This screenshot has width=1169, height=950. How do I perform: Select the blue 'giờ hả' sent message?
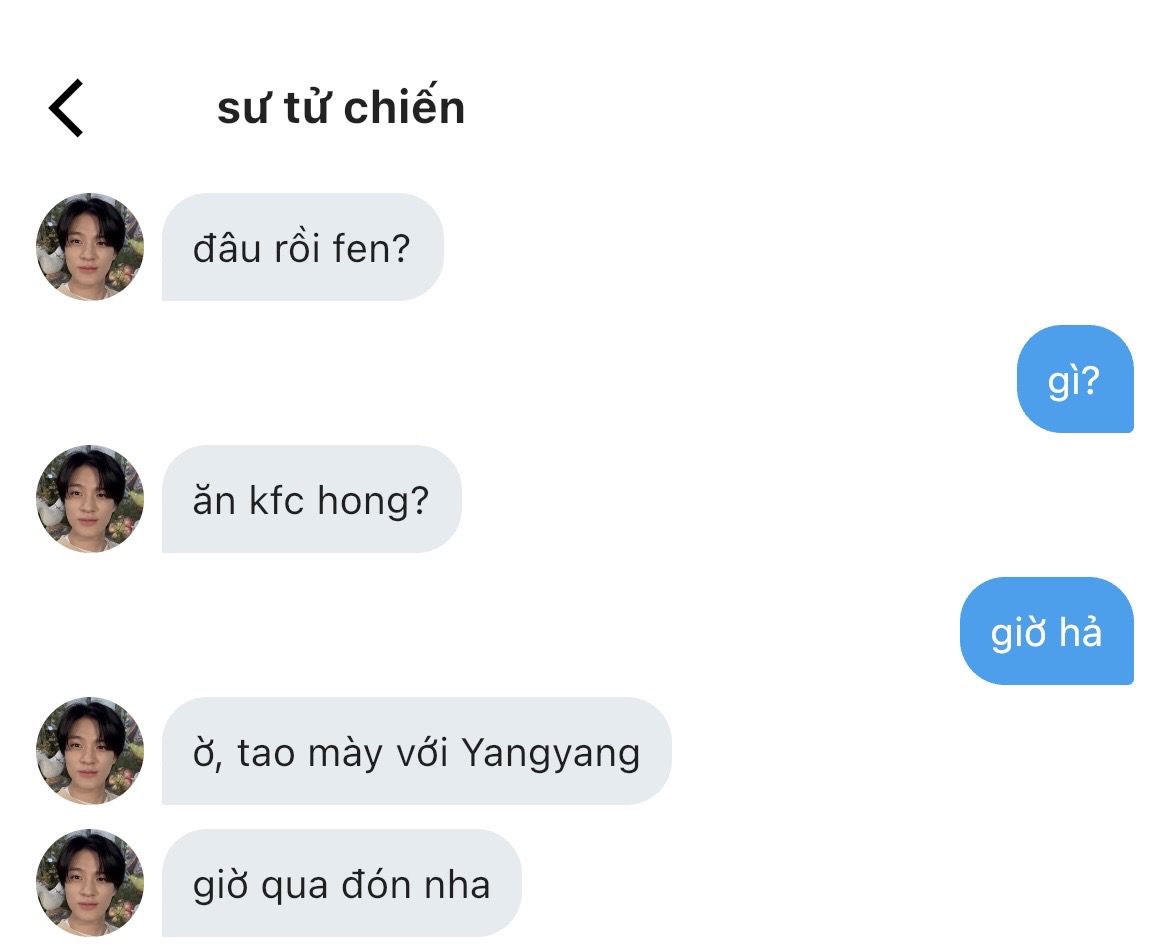1047,631
